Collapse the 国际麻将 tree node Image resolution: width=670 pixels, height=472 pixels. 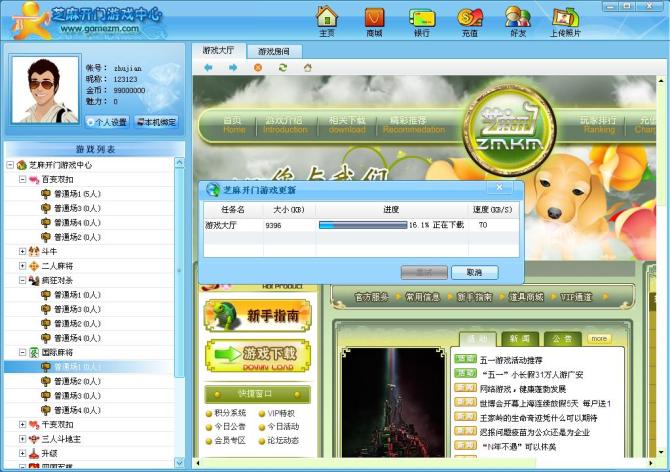tap(23, 353)
